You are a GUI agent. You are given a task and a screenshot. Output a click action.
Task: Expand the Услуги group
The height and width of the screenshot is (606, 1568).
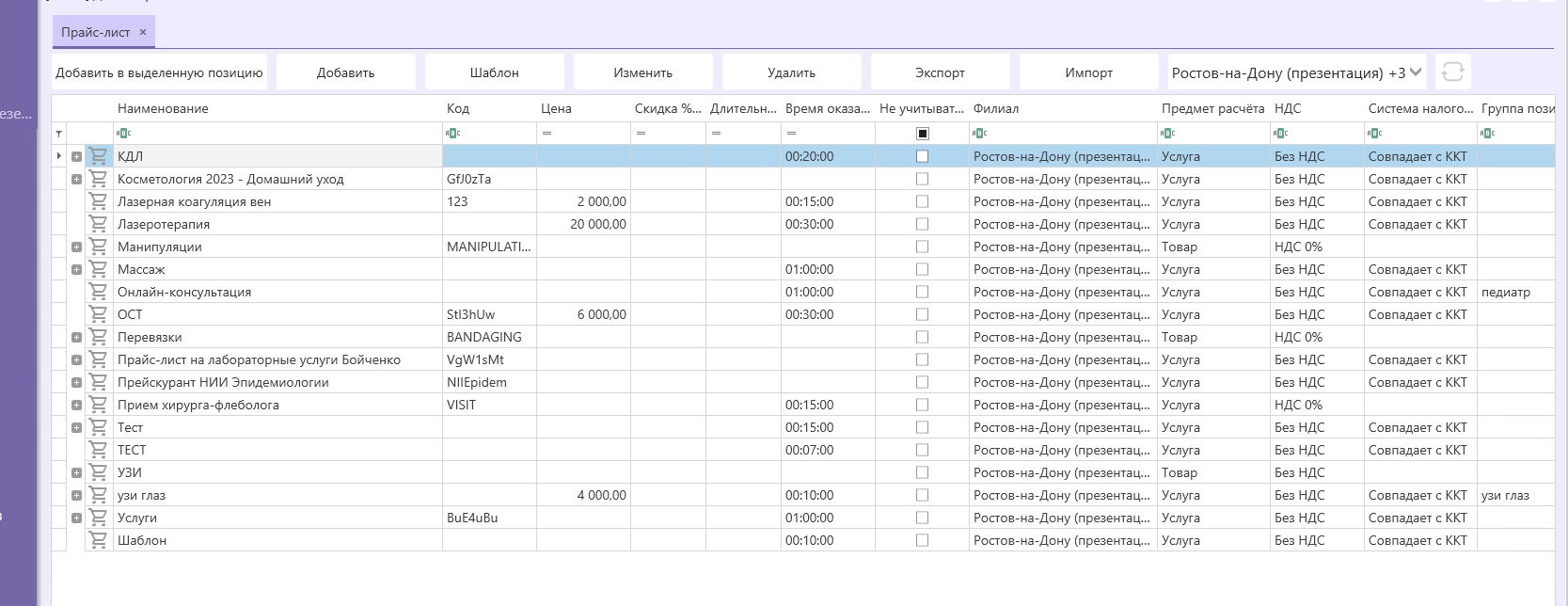[x=76, y=518]
